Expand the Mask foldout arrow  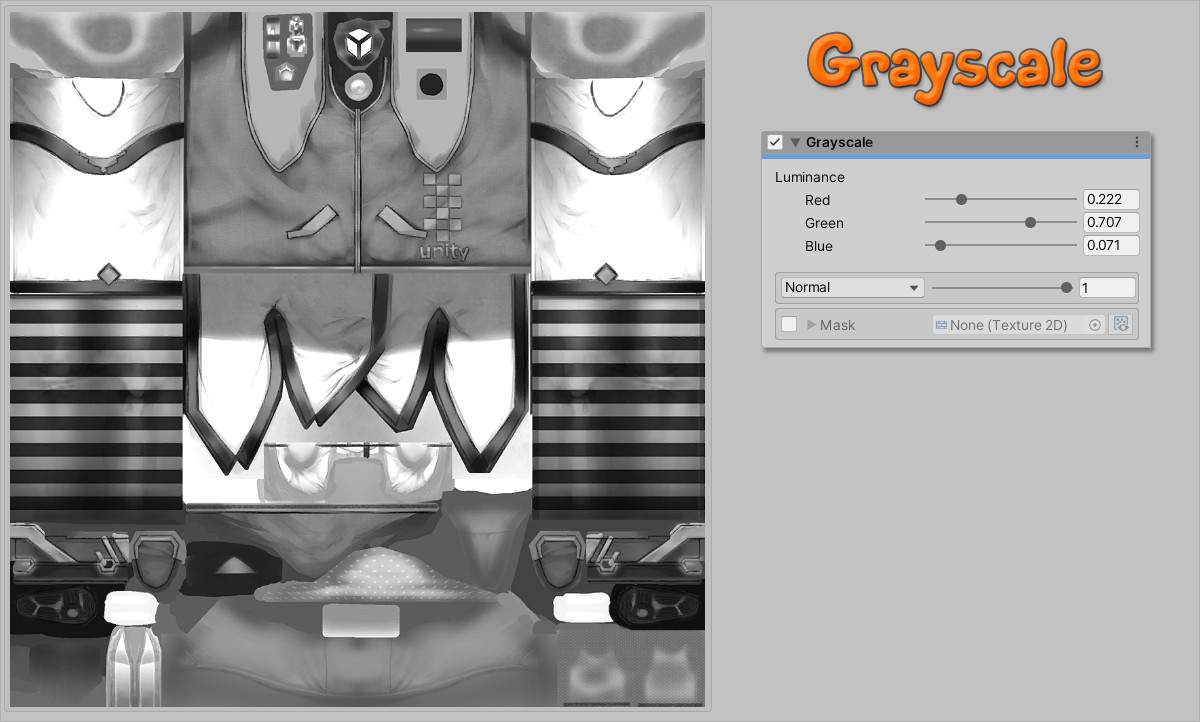pyautogui.click(x=812, y=325)
